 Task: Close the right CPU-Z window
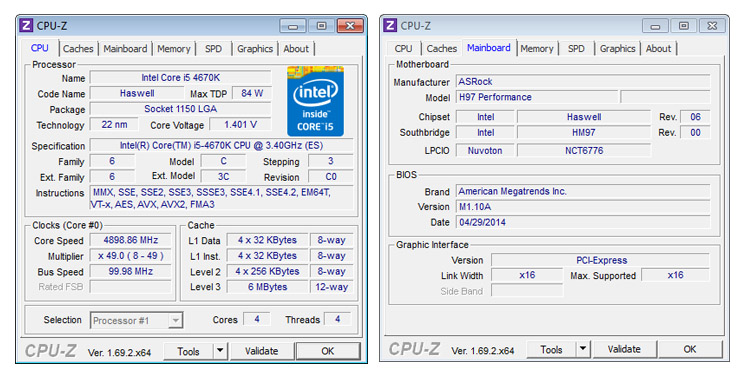pos(712,26)
